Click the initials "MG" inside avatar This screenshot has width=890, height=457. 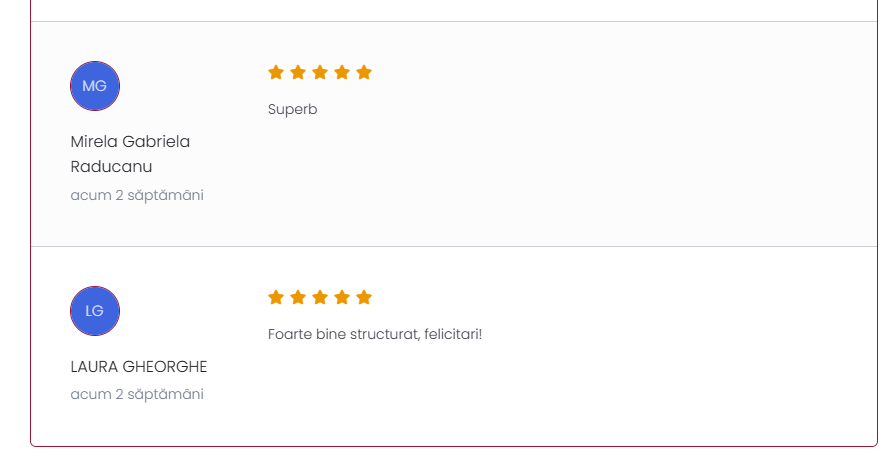95,86
